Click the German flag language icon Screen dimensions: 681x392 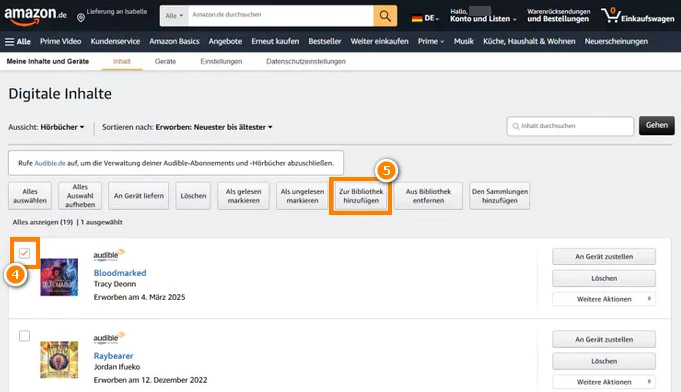(x=417, y=18)
